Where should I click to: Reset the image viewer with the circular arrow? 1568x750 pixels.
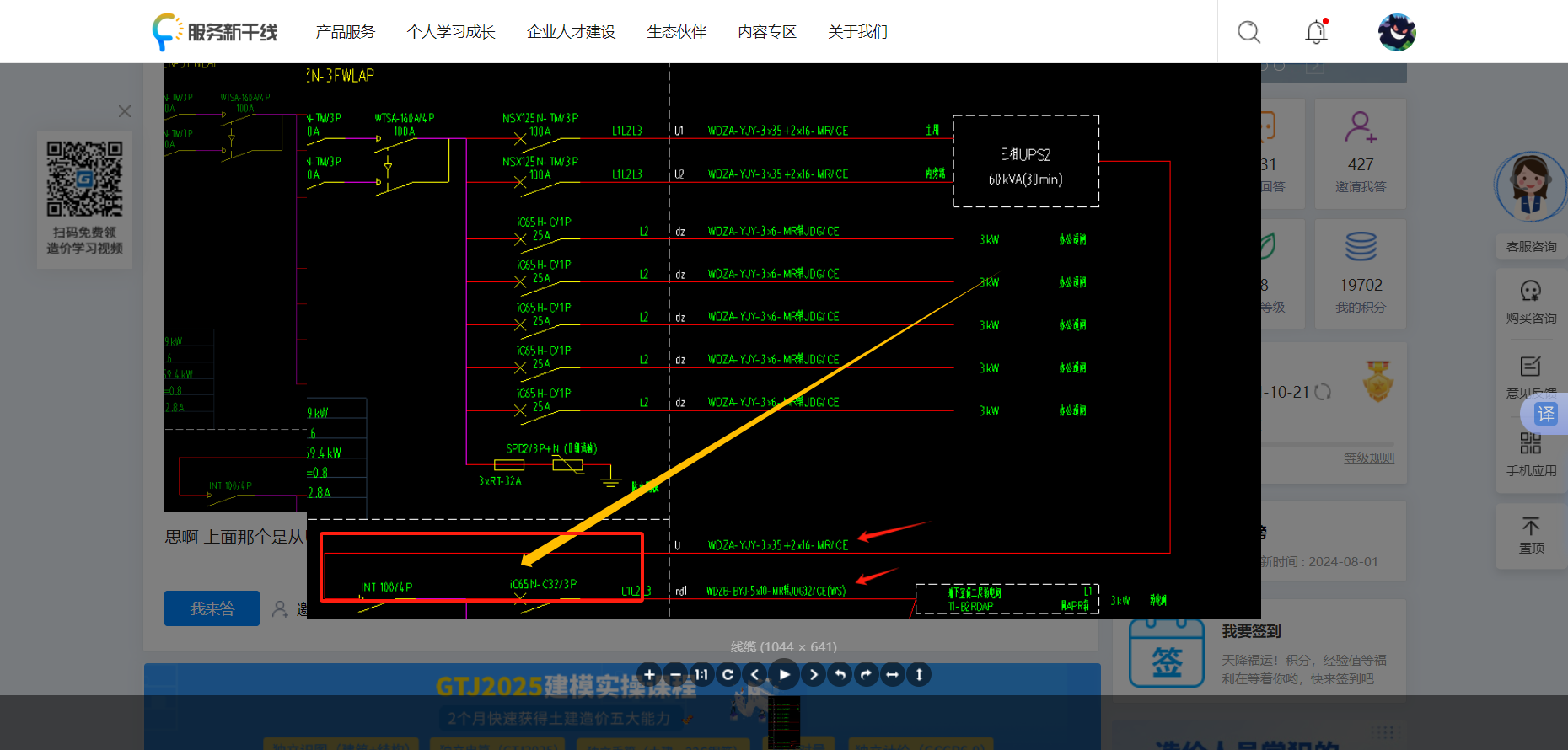(728, 674)
